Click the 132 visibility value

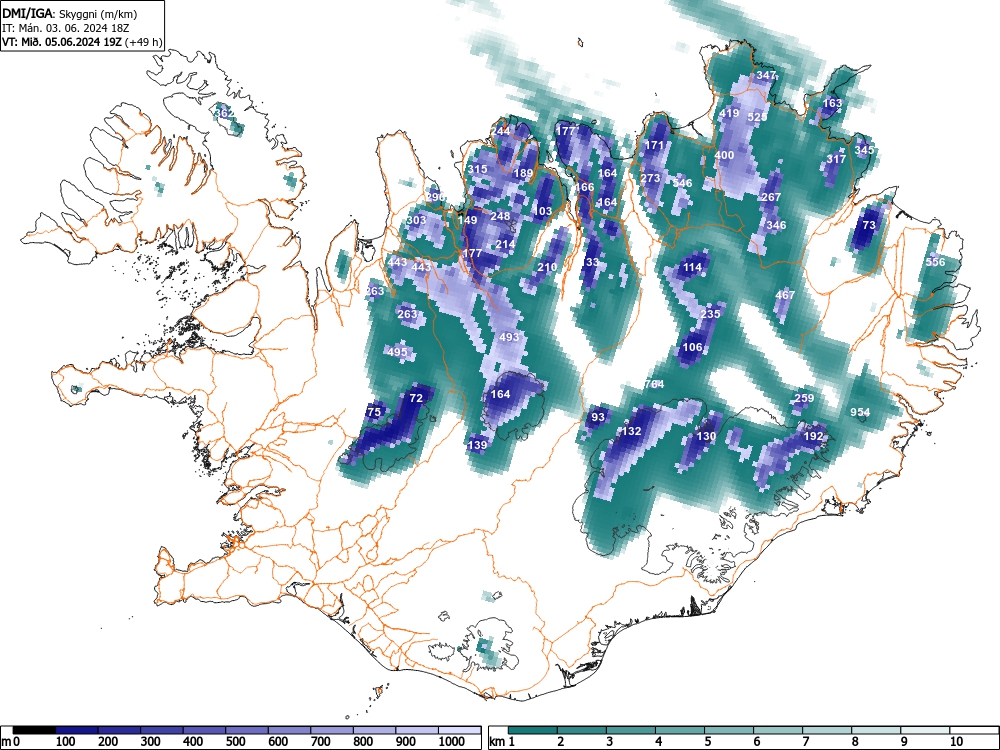631,431
